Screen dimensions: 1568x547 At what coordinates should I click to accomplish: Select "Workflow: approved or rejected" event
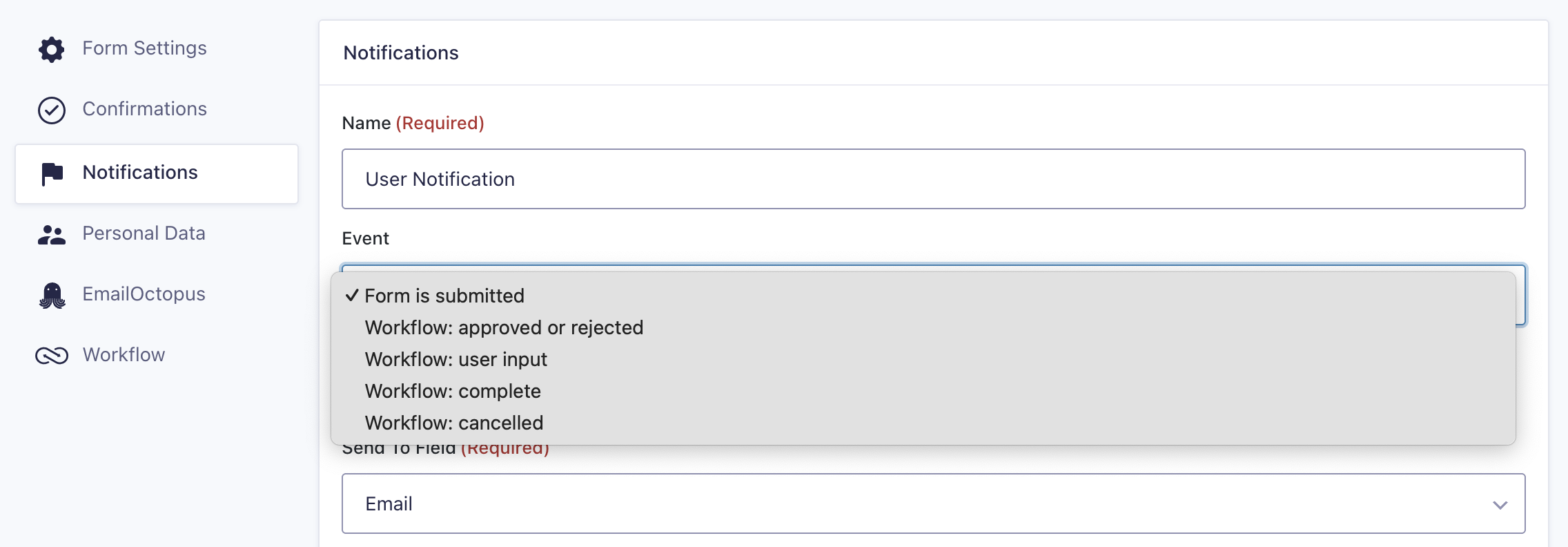[504, 327]
